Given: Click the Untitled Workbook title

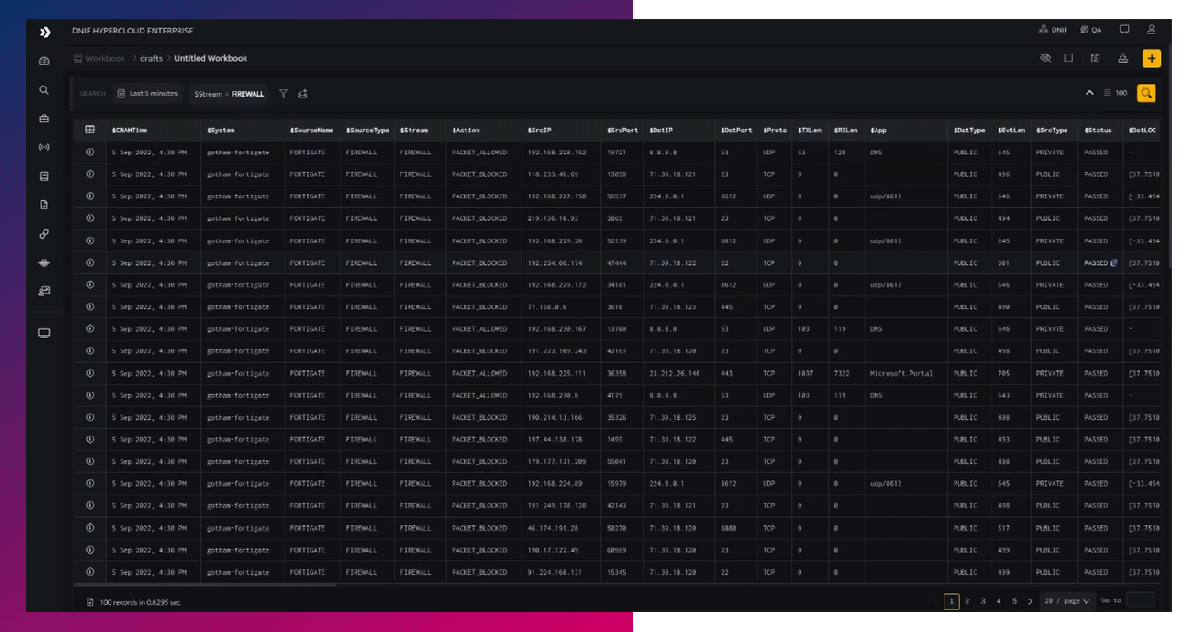Looking at the screenshot, I should (210, 58).
